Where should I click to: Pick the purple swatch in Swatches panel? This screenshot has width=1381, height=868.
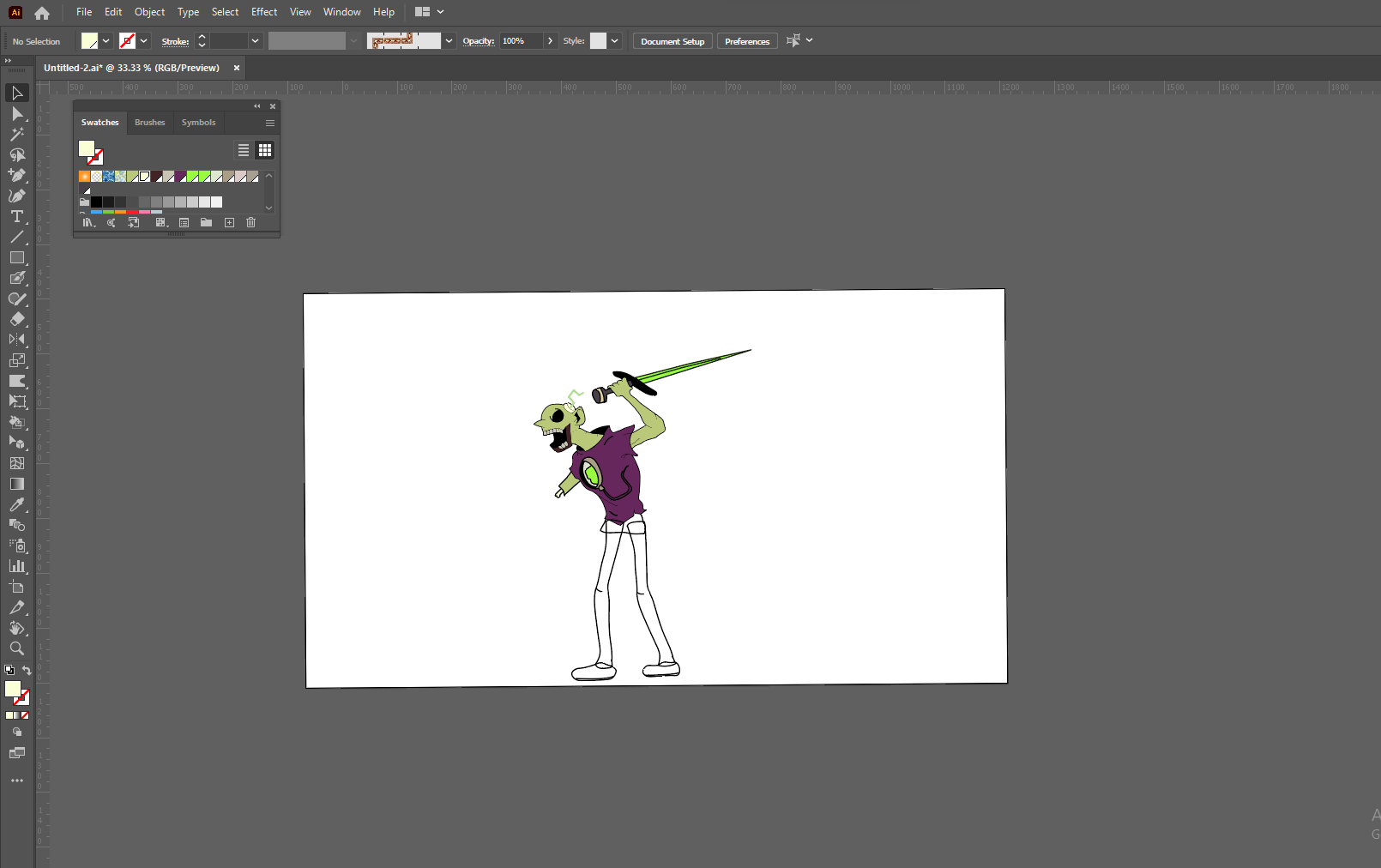180,177
